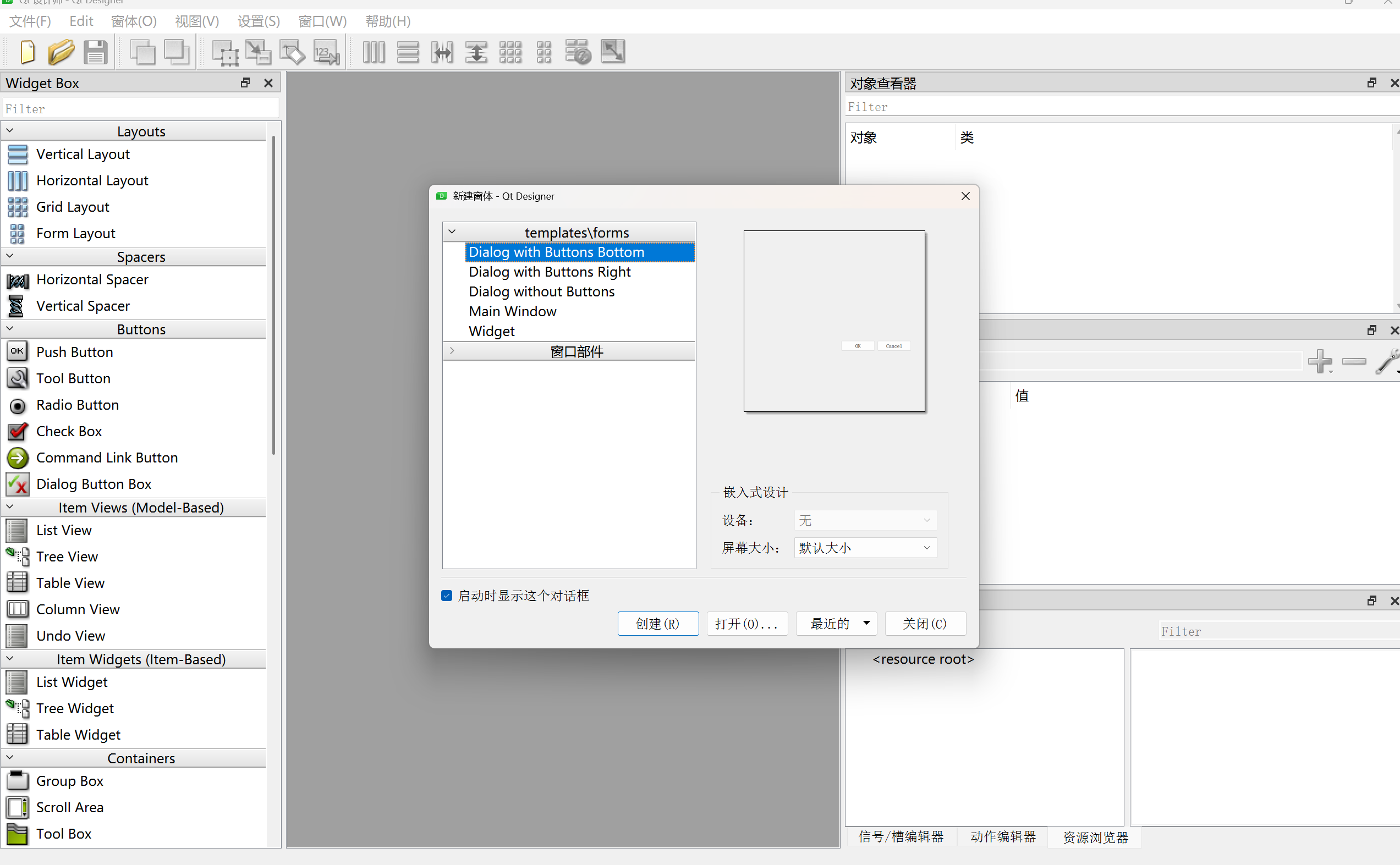Click the Save floppy disk icon
Screen dimensions: 1400x865
[95, 52]
